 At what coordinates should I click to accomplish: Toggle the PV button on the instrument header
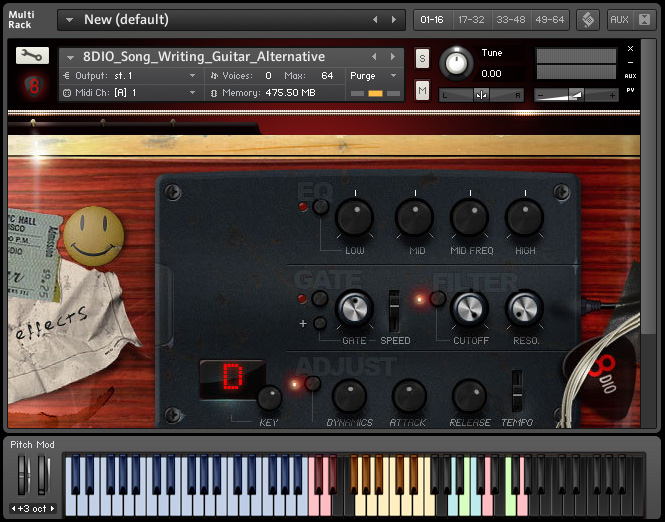coord(631,90)
